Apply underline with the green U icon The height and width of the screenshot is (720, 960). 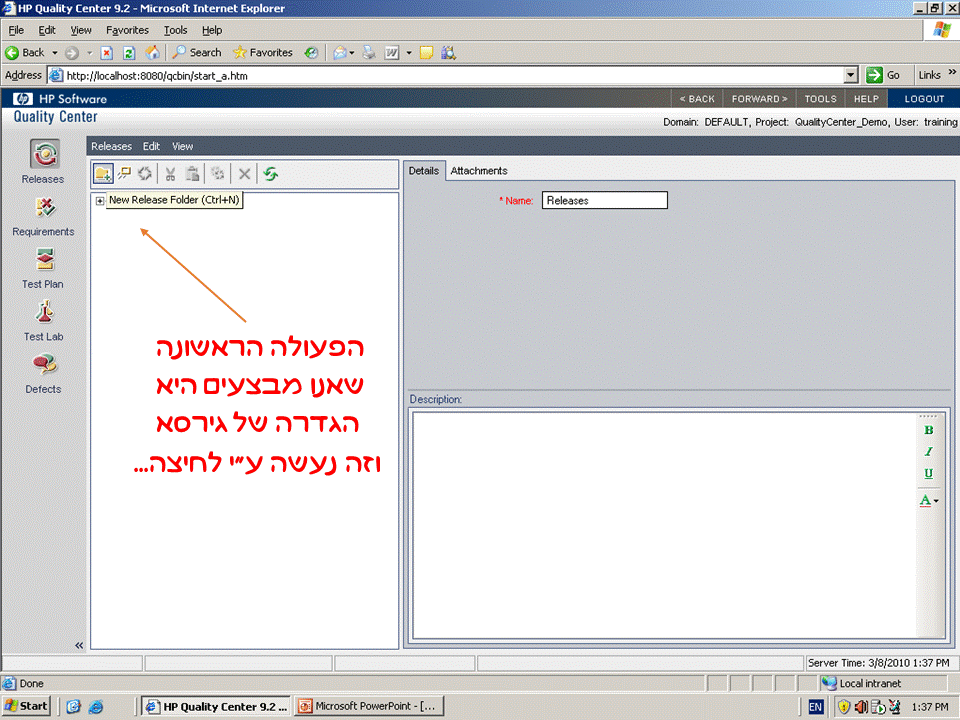(x=929, y=473)
